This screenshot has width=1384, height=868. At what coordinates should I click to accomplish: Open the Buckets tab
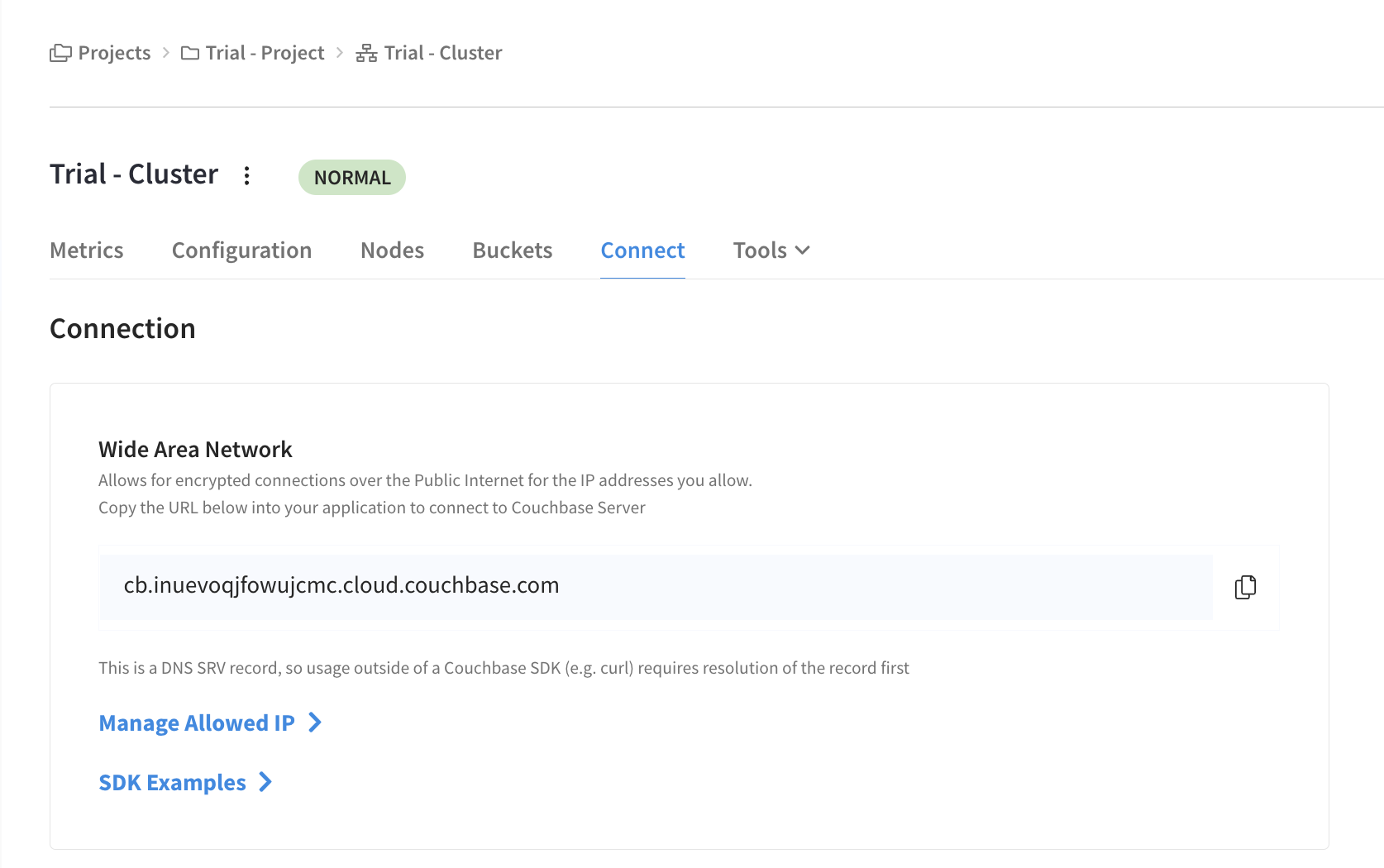pos(512,250)
